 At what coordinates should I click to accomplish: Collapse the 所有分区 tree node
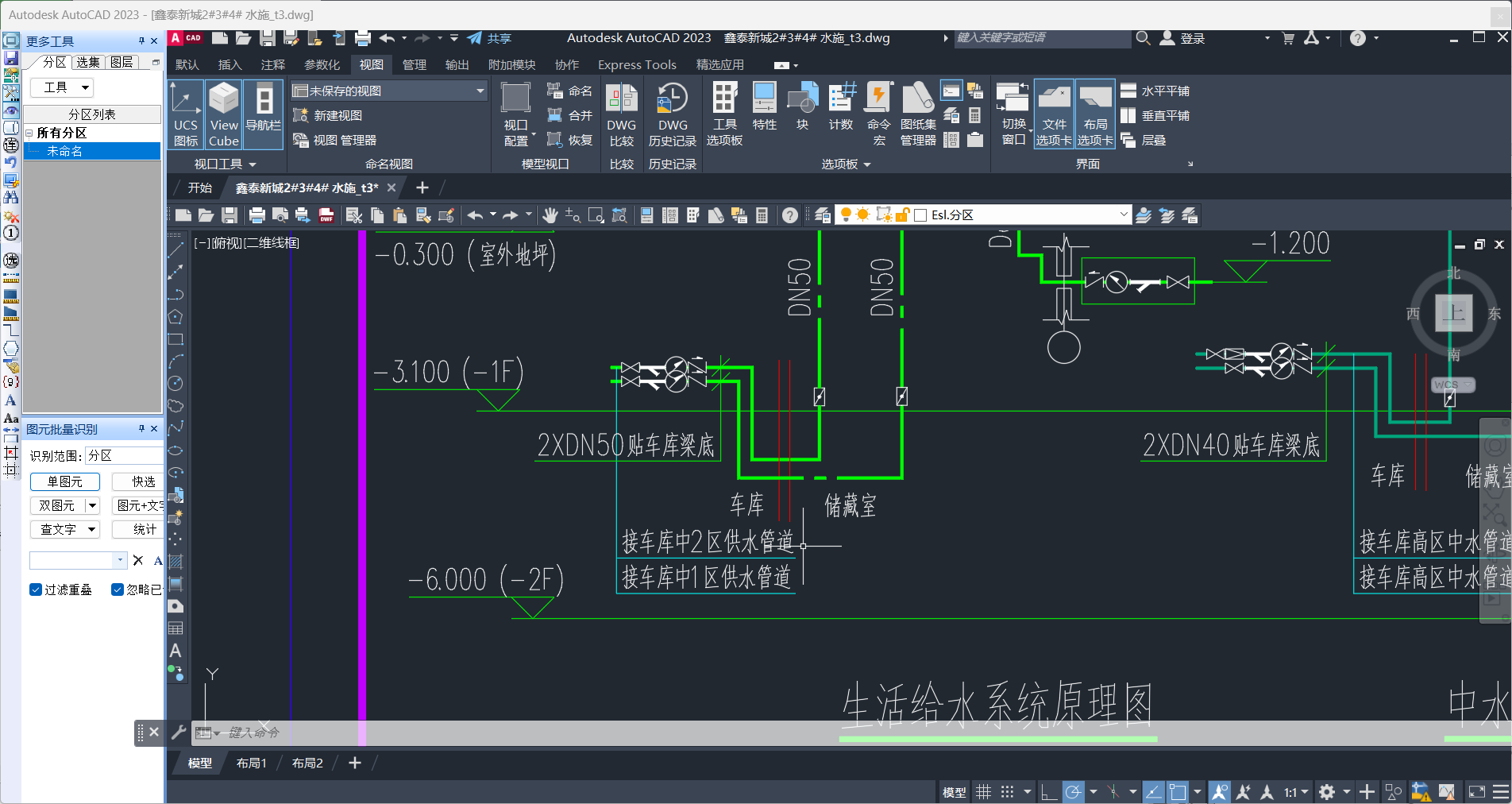(x=29, y=133)
